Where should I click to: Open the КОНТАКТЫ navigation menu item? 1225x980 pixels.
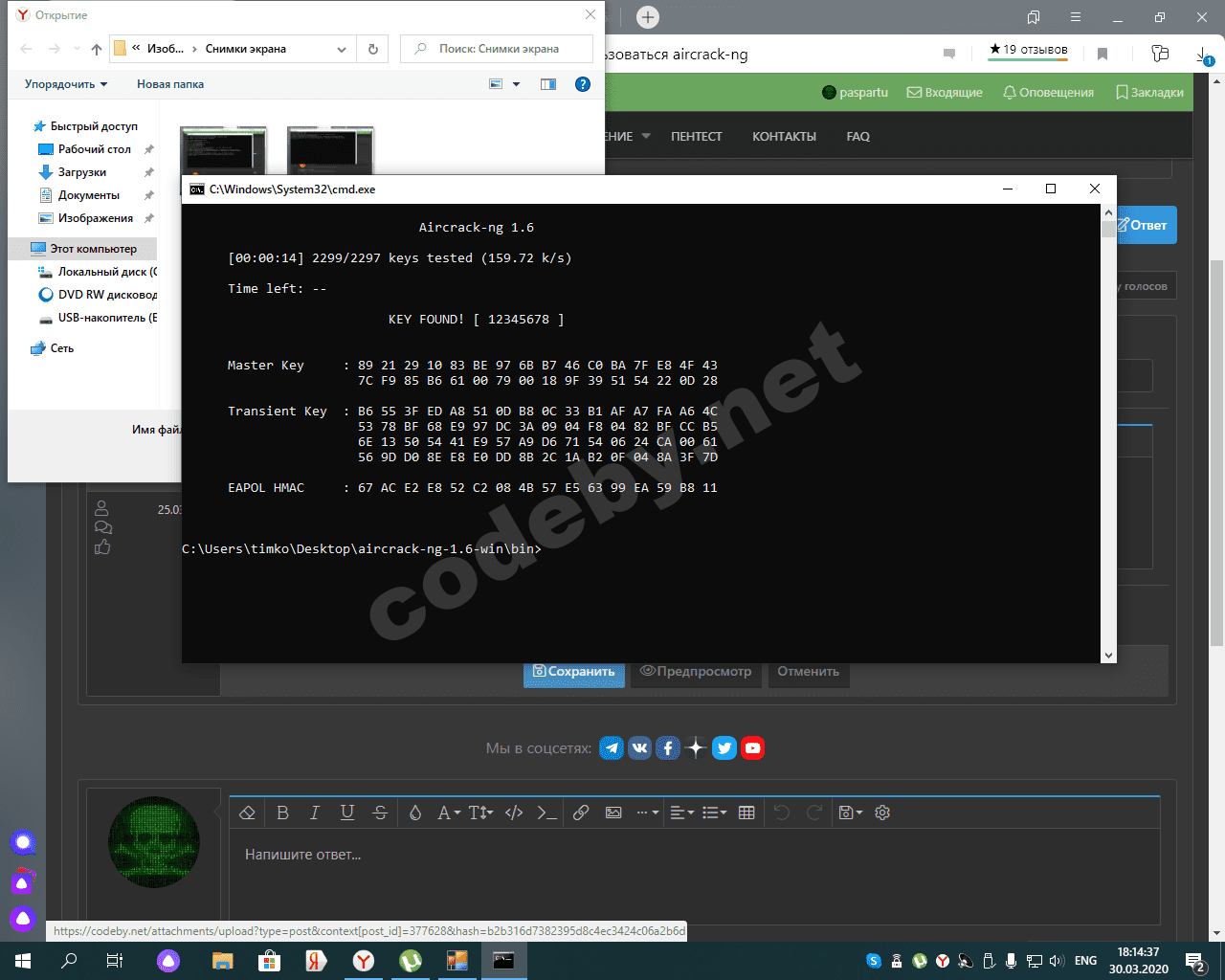tap(784, 137)
